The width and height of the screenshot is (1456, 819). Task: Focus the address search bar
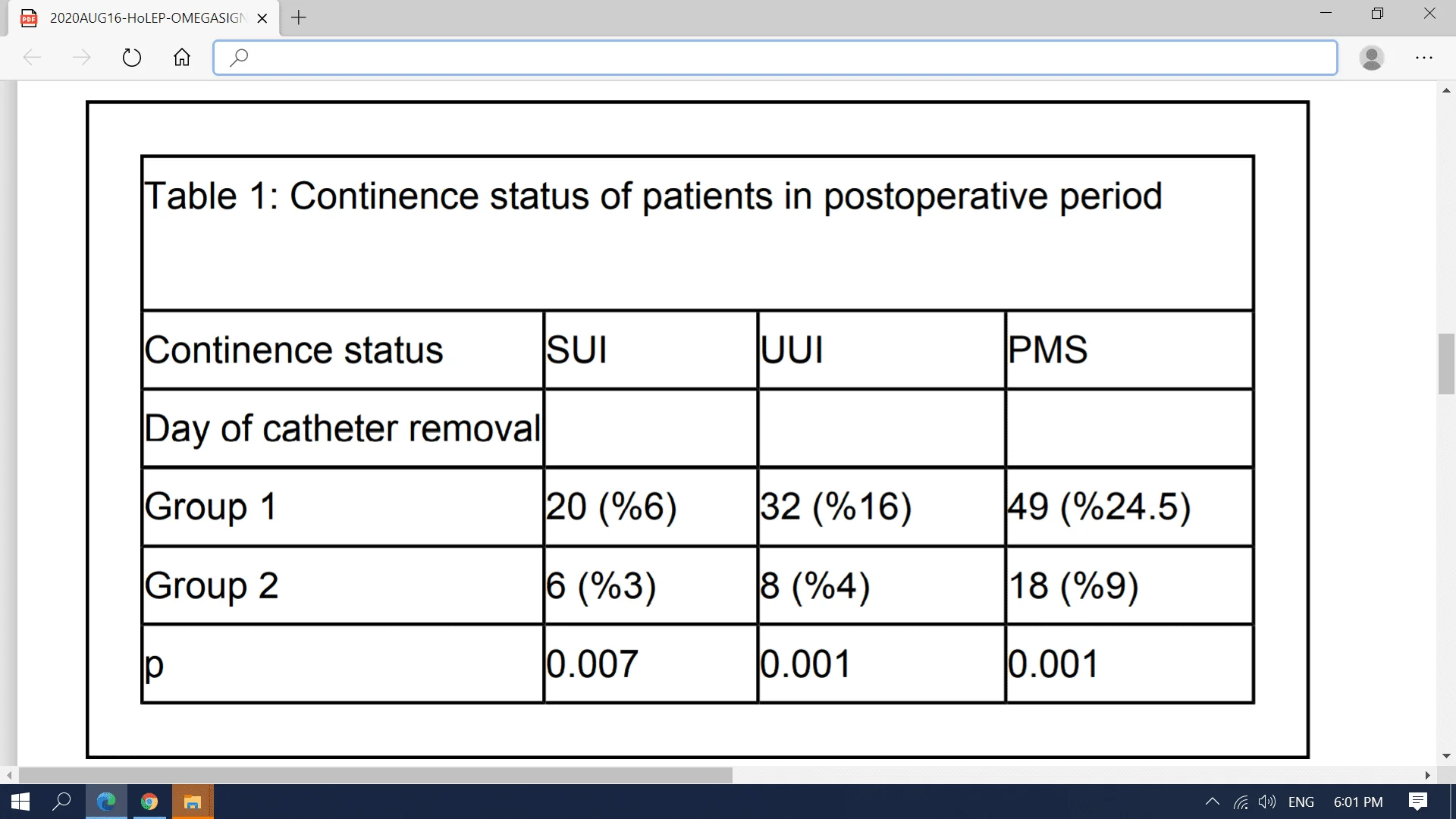775,58
